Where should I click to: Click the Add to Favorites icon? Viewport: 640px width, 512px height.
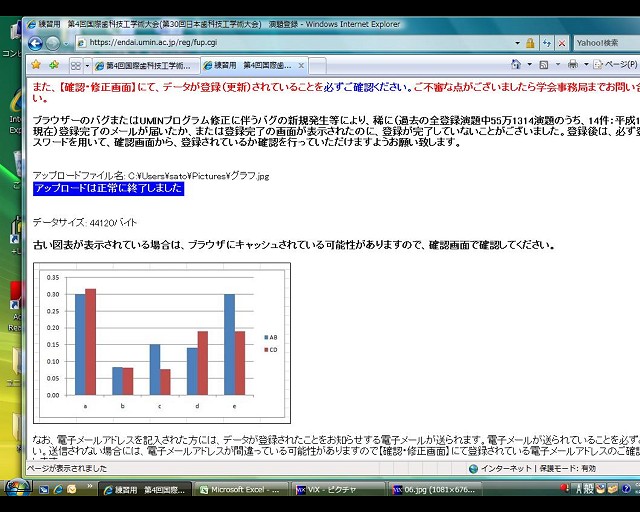pos(54,65)
